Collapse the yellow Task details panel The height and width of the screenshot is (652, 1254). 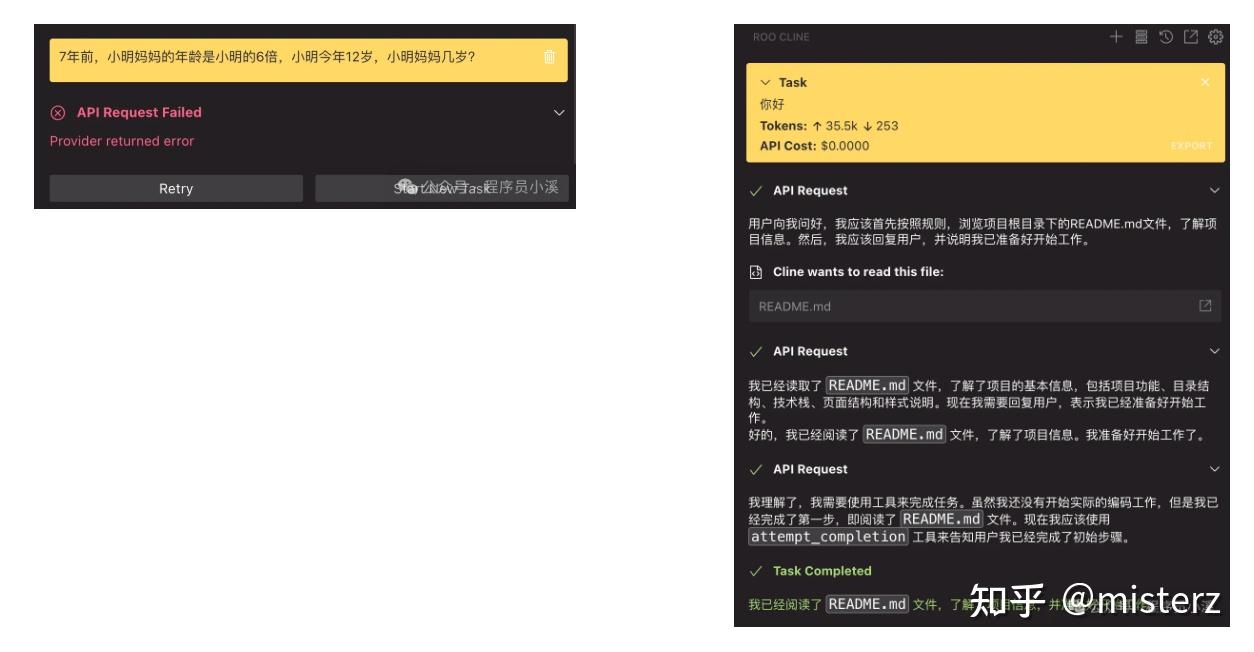(765, 82)
